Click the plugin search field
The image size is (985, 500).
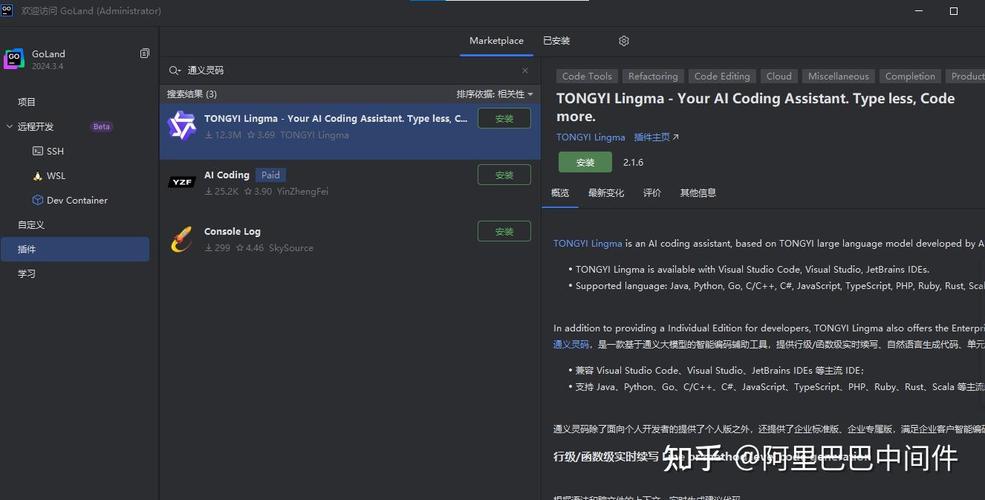point(349,70)
